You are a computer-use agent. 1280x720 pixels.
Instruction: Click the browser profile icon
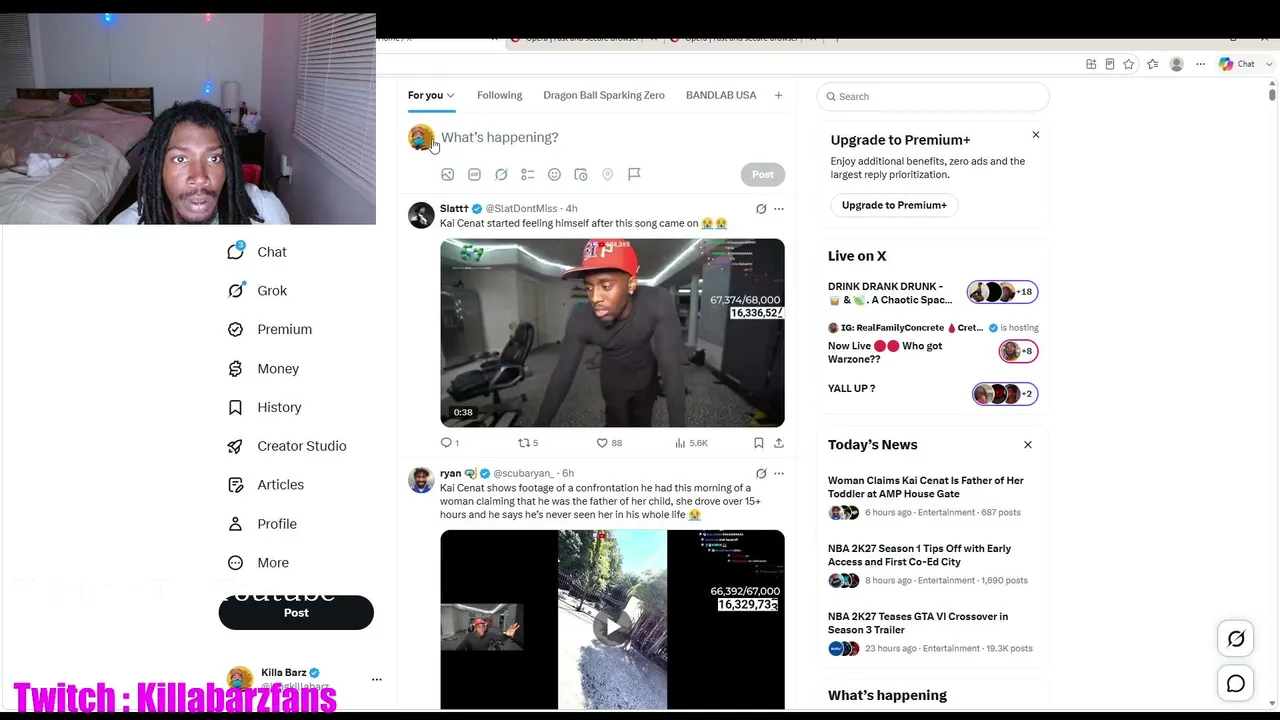(1177, 64)
